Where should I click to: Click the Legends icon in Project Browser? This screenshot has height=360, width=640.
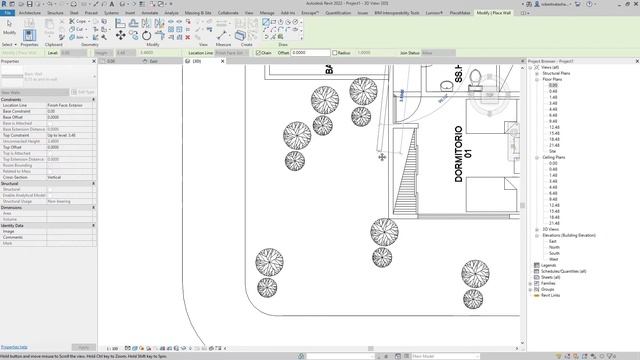coord(537,265)
